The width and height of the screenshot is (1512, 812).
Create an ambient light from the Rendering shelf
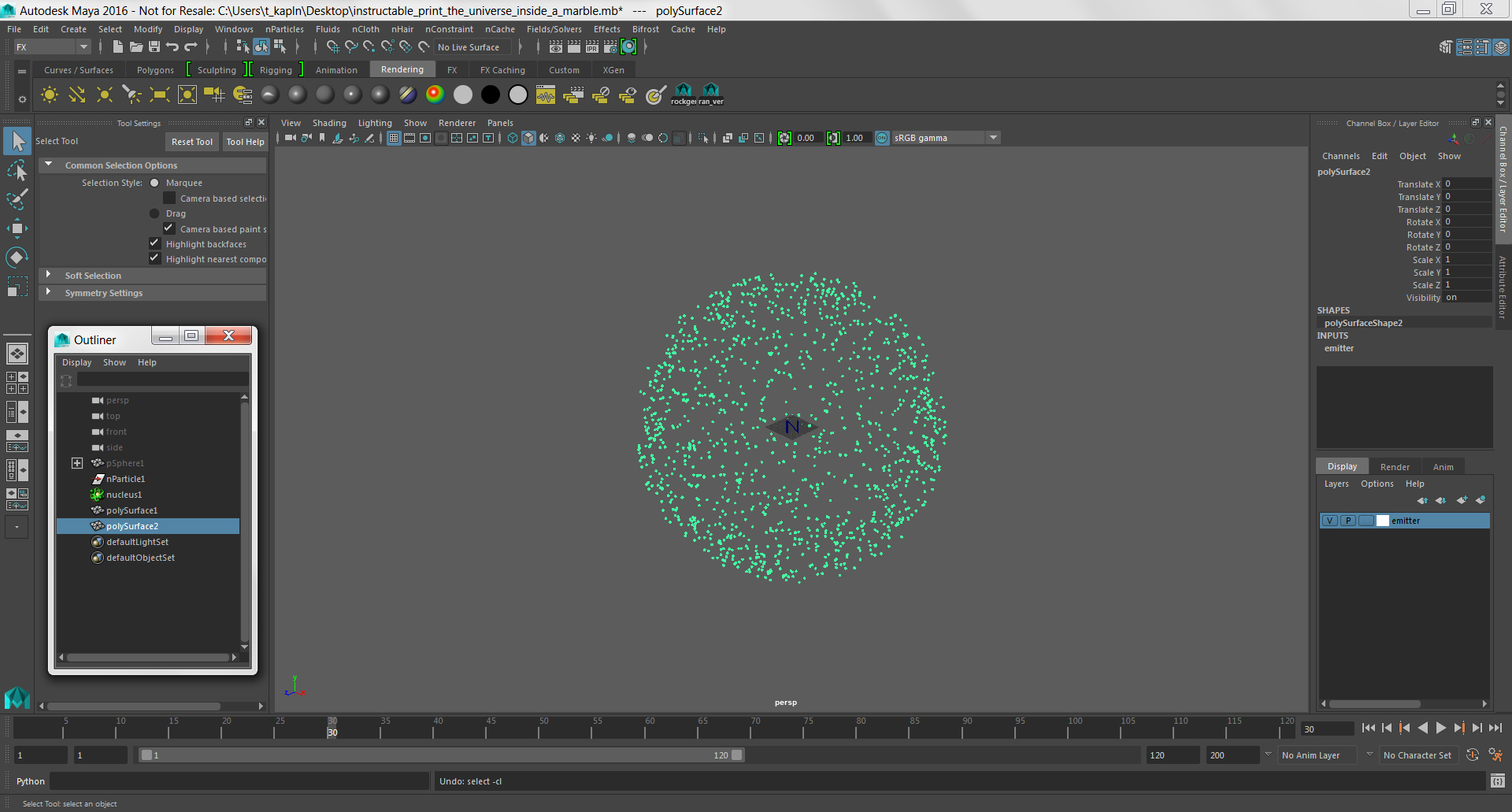(49, 95)
